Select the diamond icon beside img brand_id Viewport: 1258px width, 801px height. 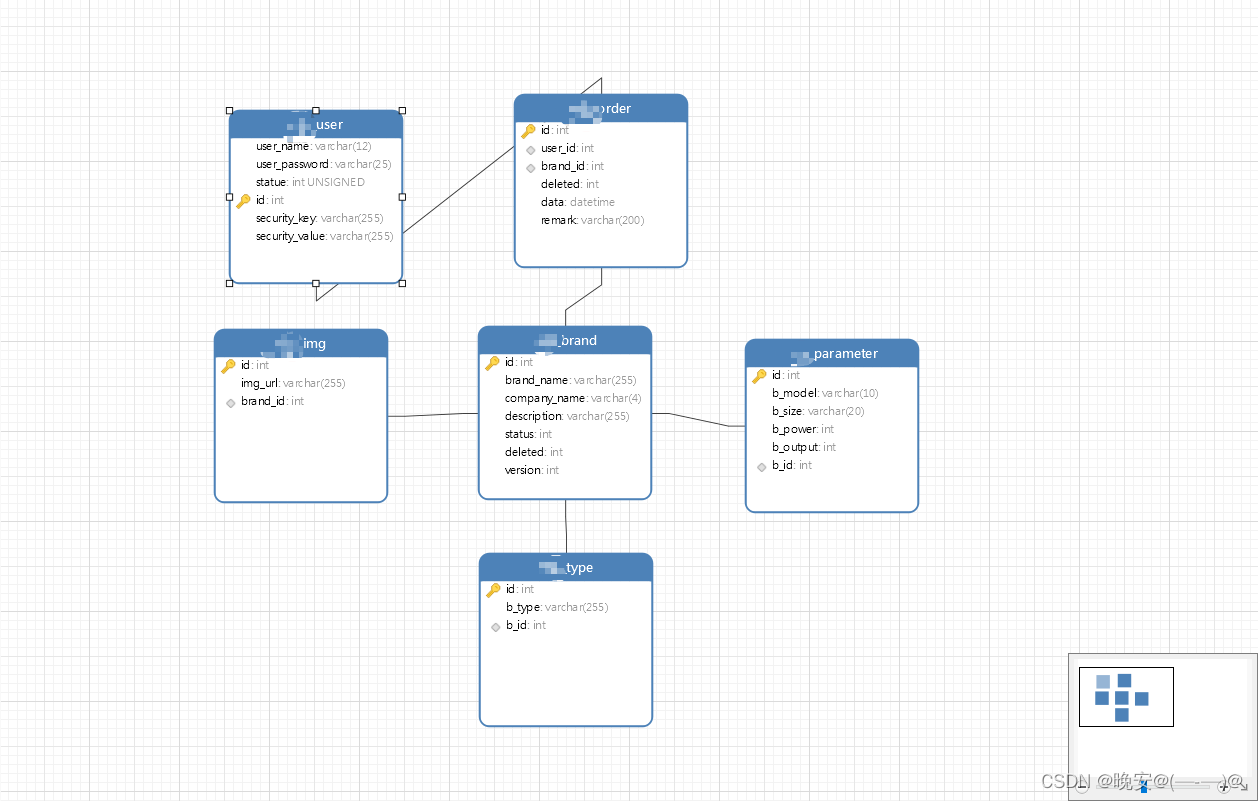pos(230,402)
